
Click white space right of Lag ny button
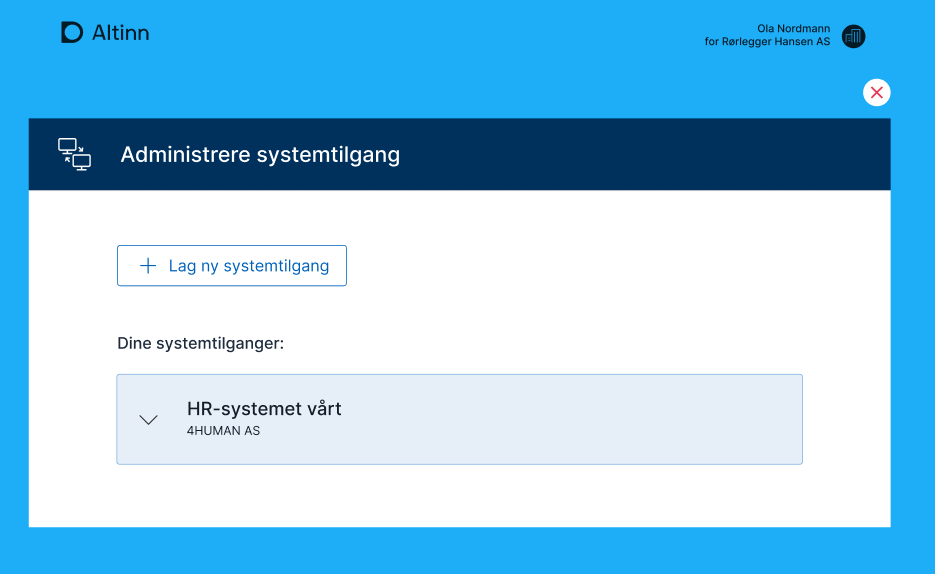[x=600, y=266]
